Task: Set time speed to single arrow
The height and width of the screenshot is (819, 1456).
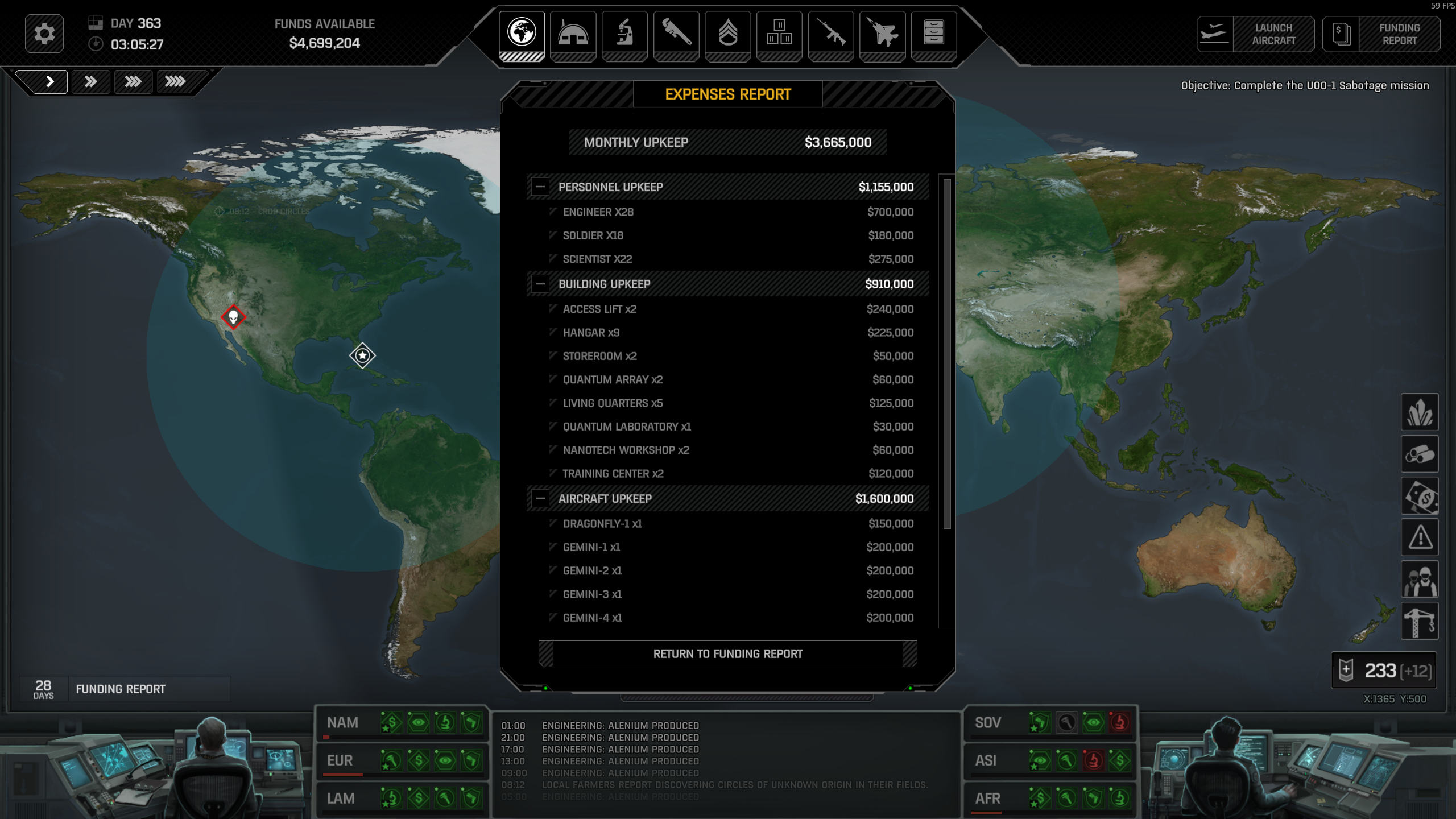Action: point(49,82)
